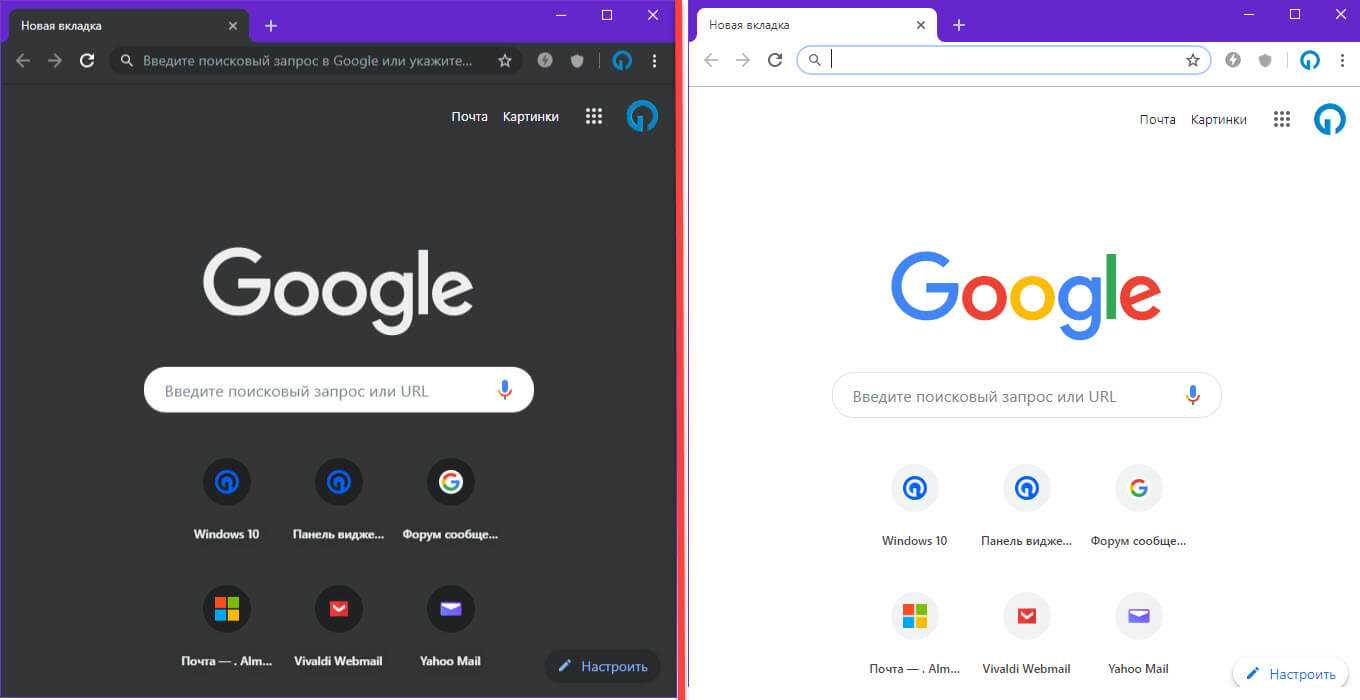Open Google apps grid in light window

[1282, 120]
